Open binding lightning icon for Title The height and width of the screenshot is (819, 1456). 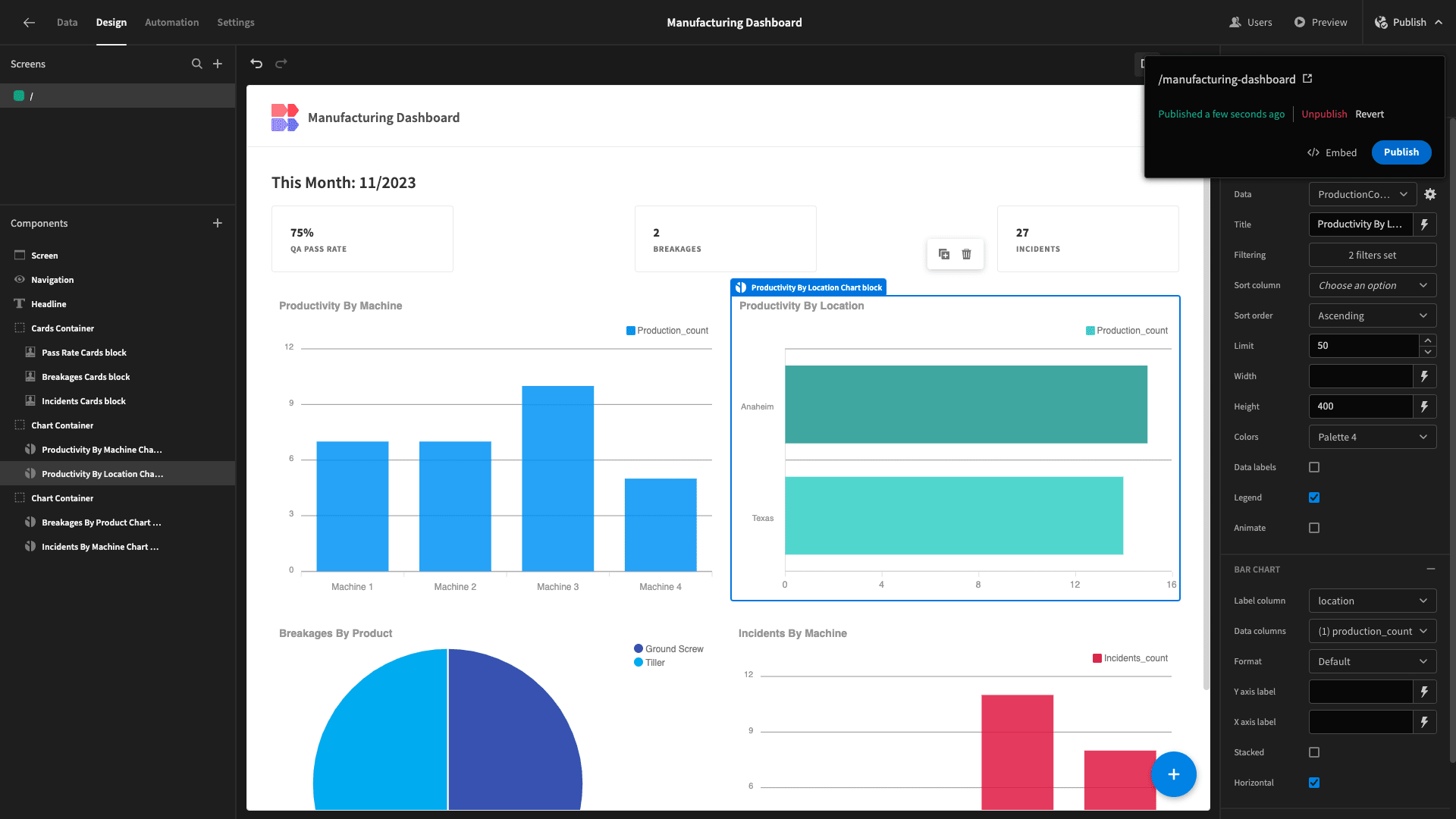[x=1425, y=224]
